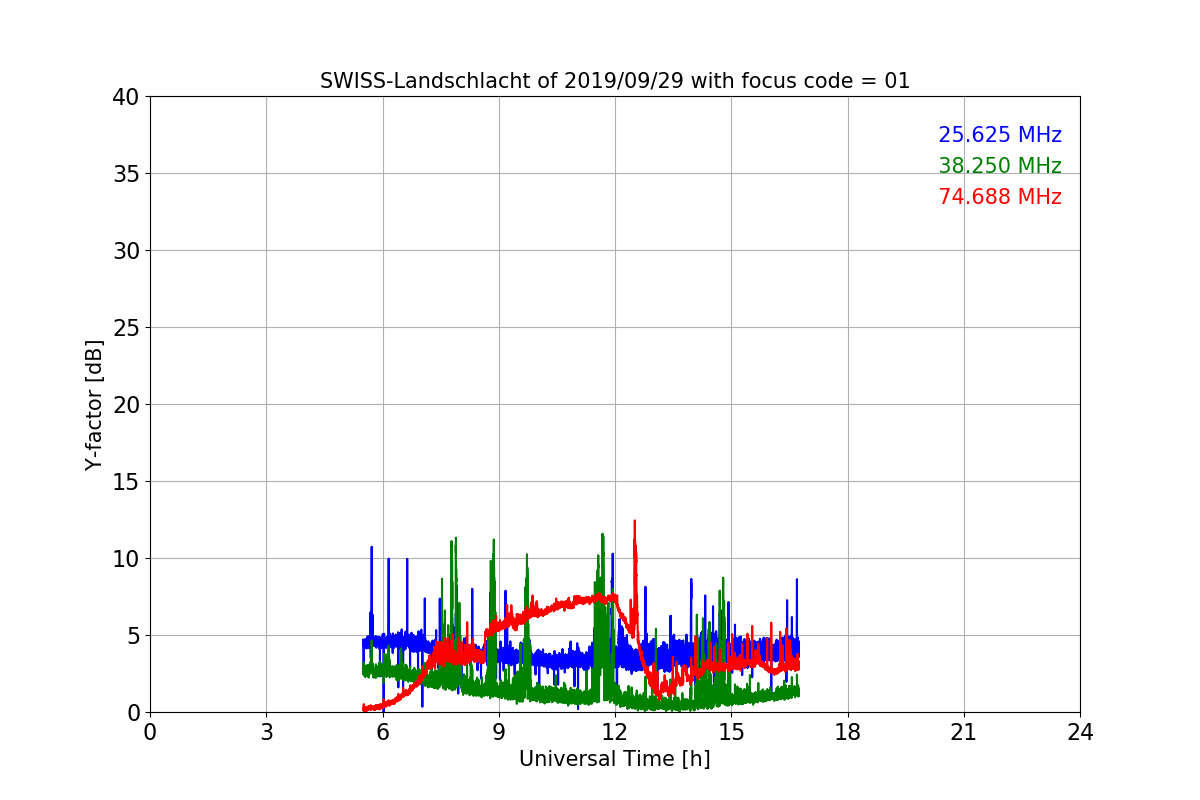Click the green spike peak near 12 h
The height and width of the screenshot is (800, 1200).
pos(602,536)
